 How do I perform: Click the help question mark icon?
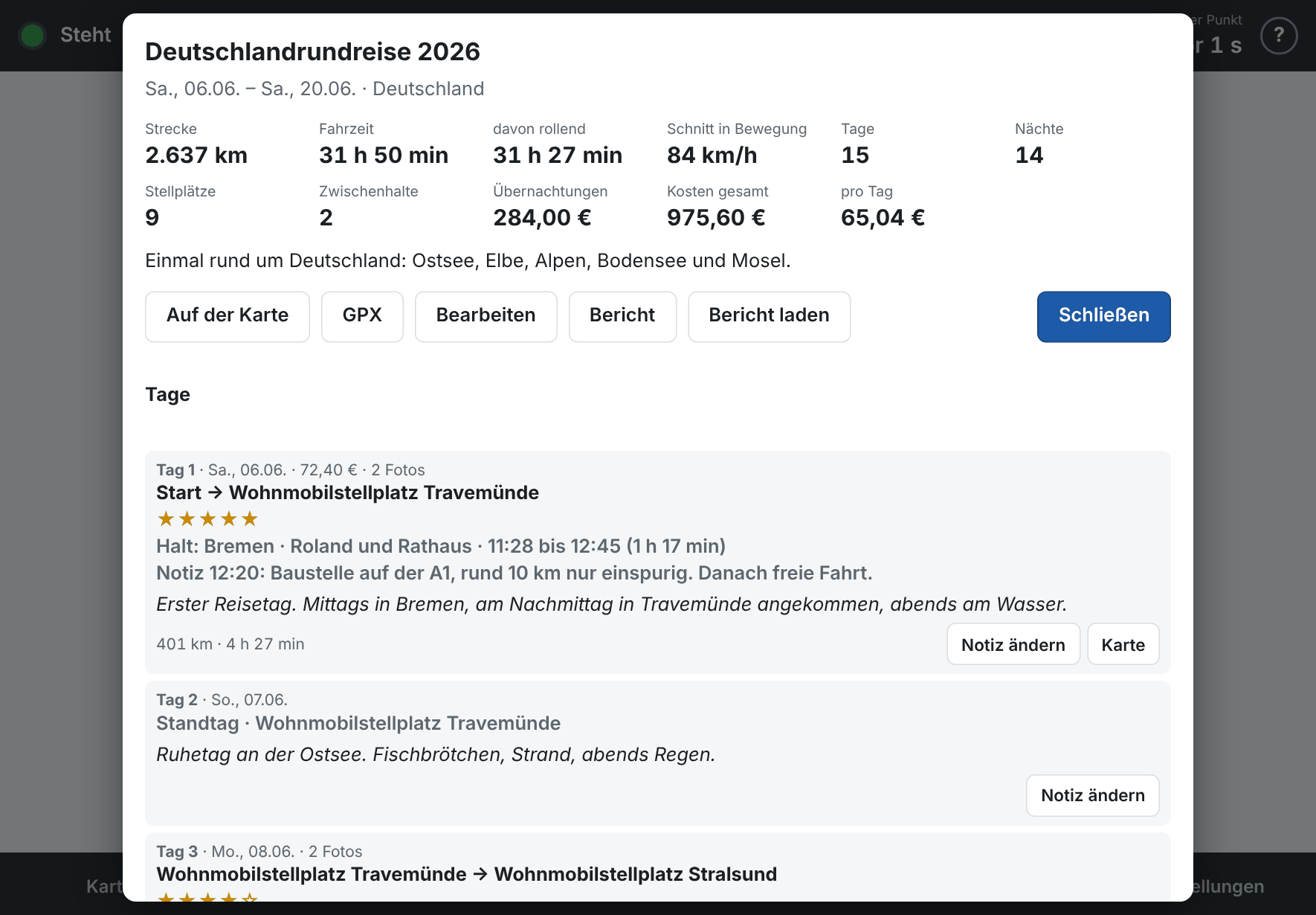[x=1279, y=35]
